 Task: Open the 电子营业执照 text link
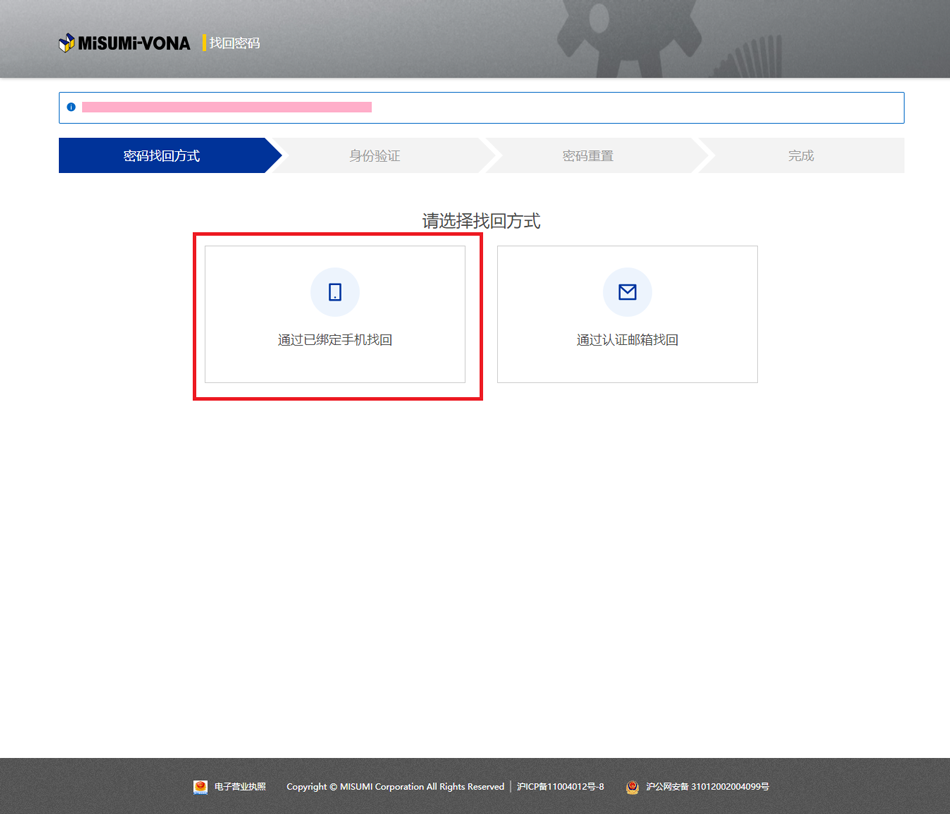pyautogui.click(x=240, y=787)
